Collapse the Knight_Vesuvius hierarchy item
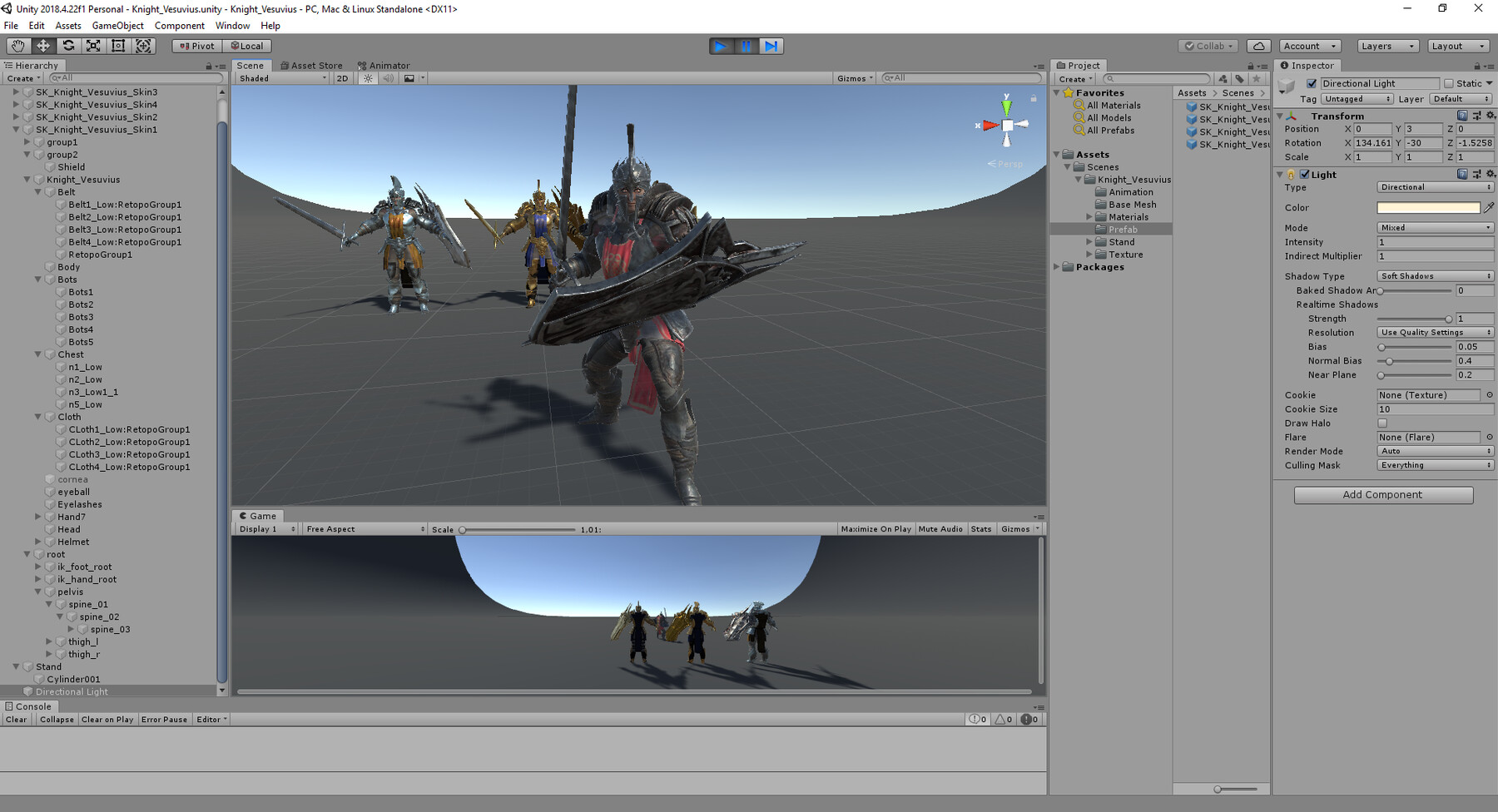 [27, 180]
